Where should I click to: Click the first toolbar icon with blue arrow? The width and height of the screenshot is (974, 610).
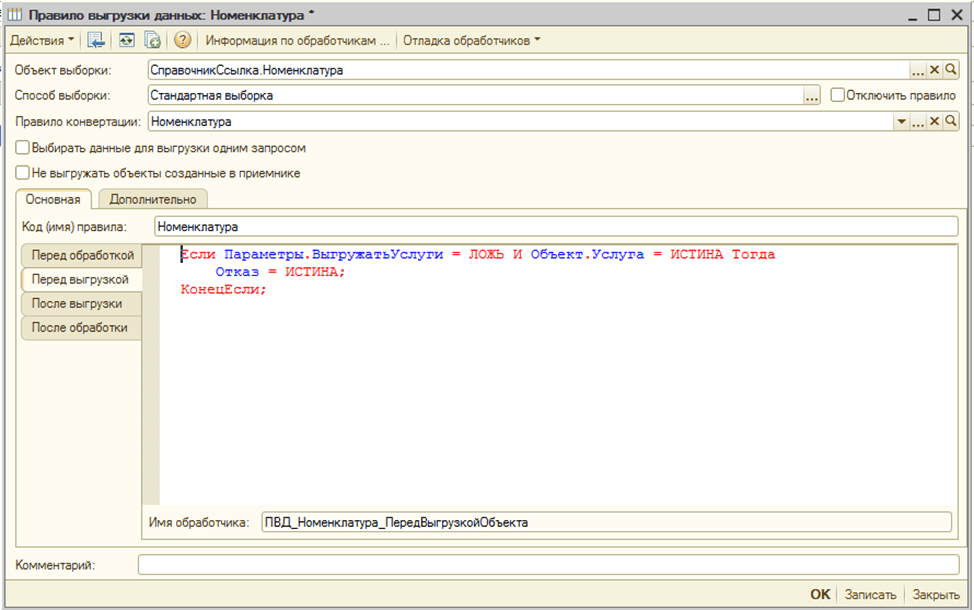point(96,41)
